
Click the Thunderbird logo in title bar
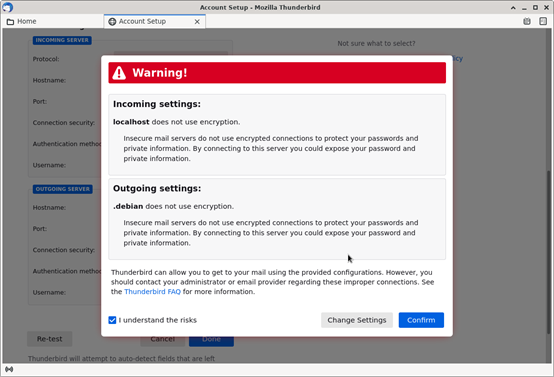coord(7,7)
